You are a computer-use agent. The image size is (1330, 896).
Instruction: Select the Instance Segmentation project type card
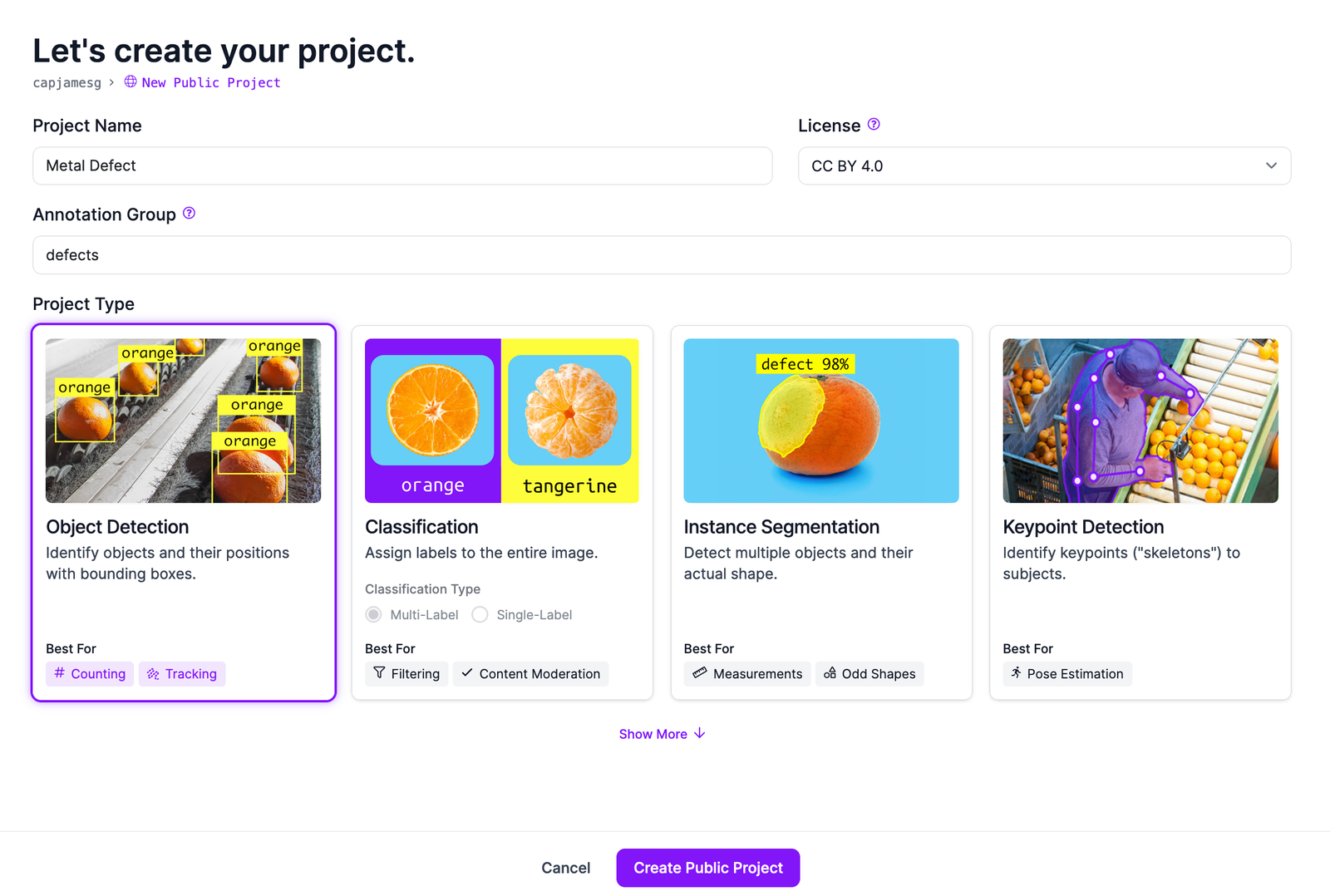pos(820,511)
